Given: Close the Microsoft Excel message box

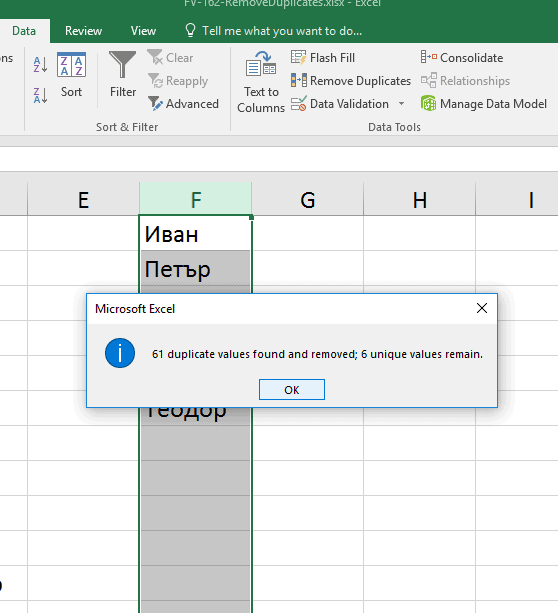Looking at the screenshot, I should tap(482, 308).
